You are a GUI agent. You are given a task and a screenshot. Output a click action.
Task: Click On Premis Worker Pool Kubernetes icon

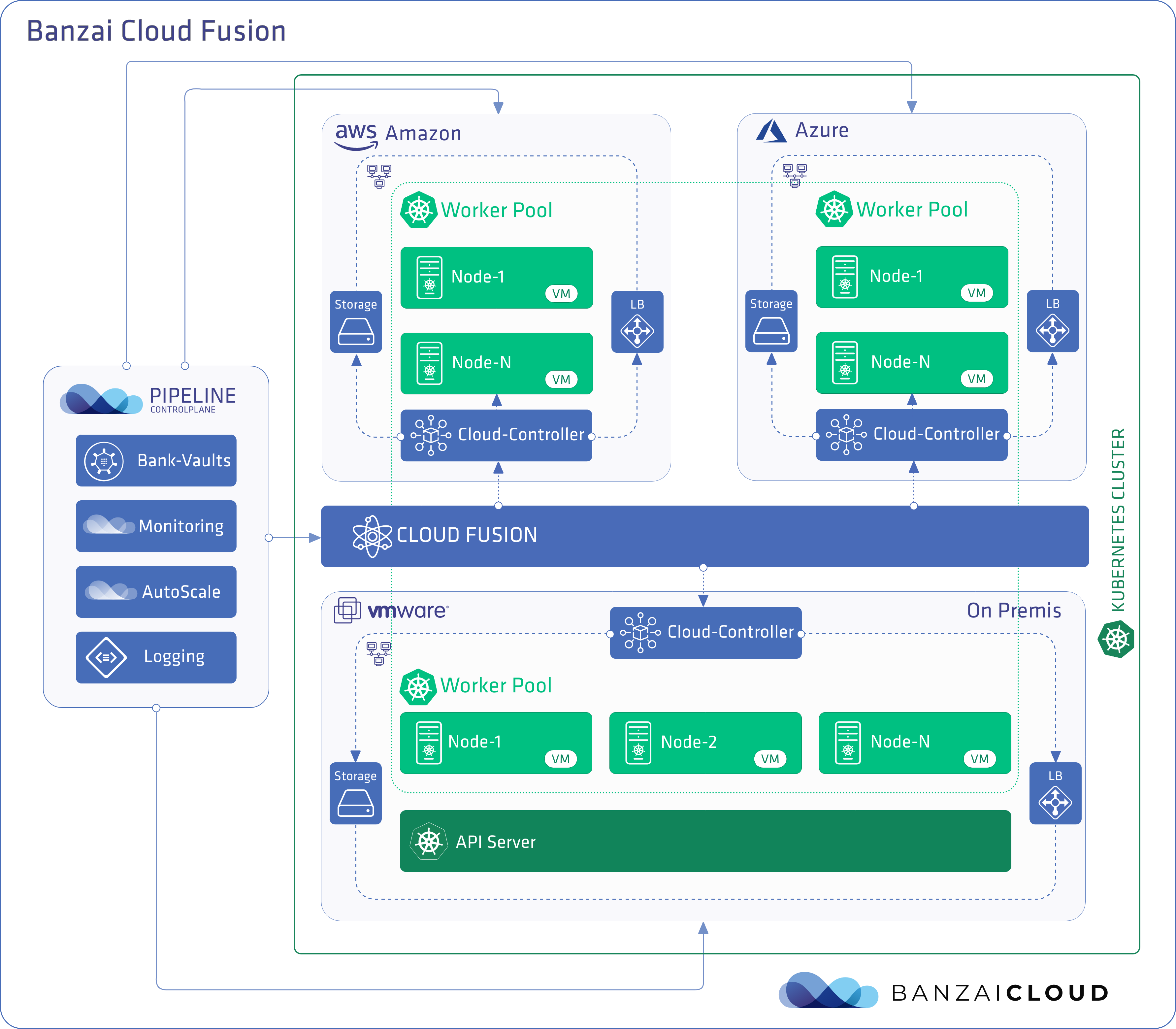418,687
